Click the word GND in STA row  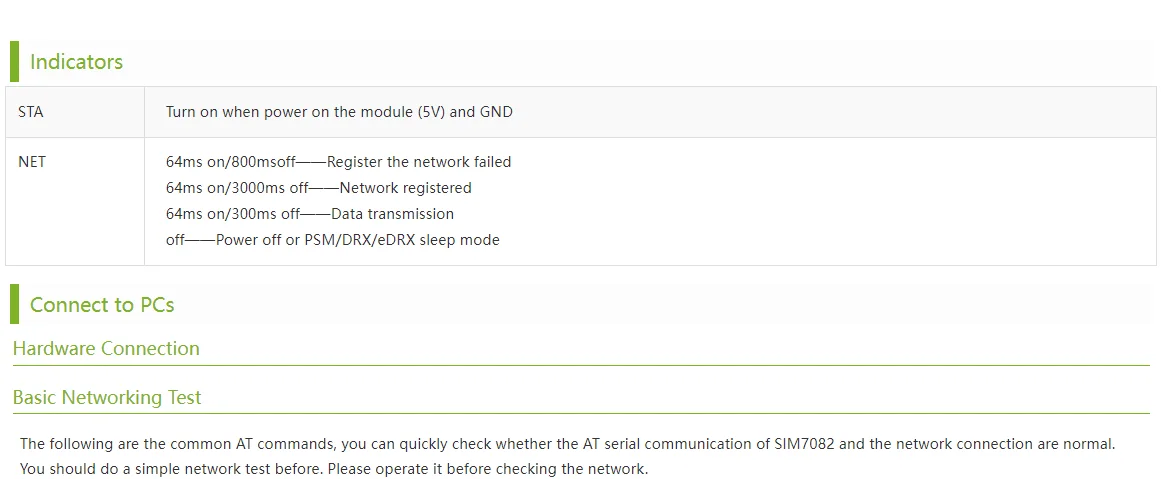[496, 112]
